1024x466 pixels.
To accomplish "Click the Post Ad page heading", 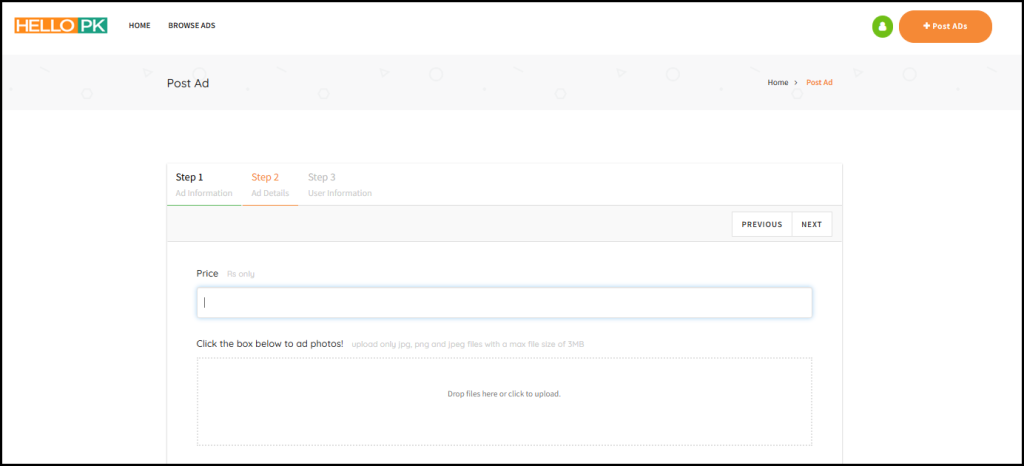I will tap(188, 83).
